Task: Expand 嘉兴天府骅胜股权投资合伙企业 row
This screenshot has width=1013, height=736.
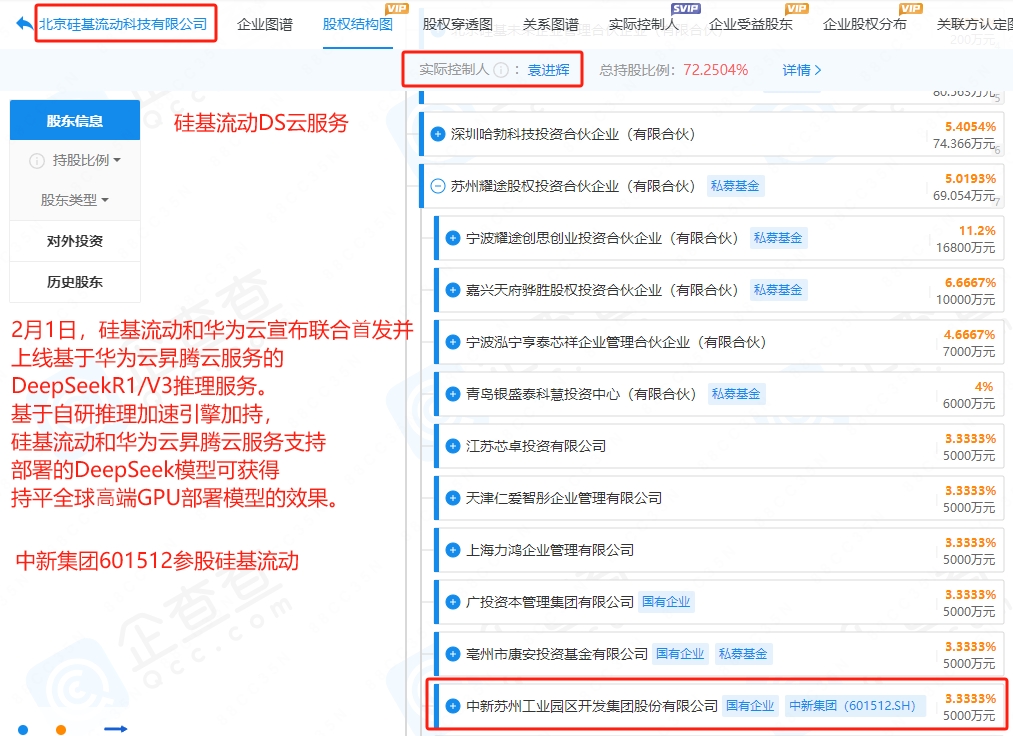Action: 453,290
